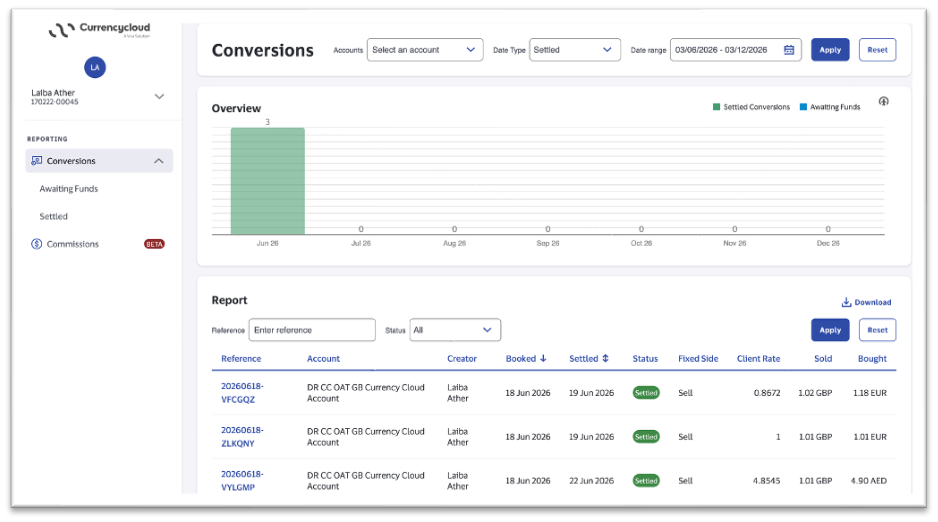The height and width of the screenshot is (522, 938).
Task: Sort by the Sold column header
Action: 823,359
